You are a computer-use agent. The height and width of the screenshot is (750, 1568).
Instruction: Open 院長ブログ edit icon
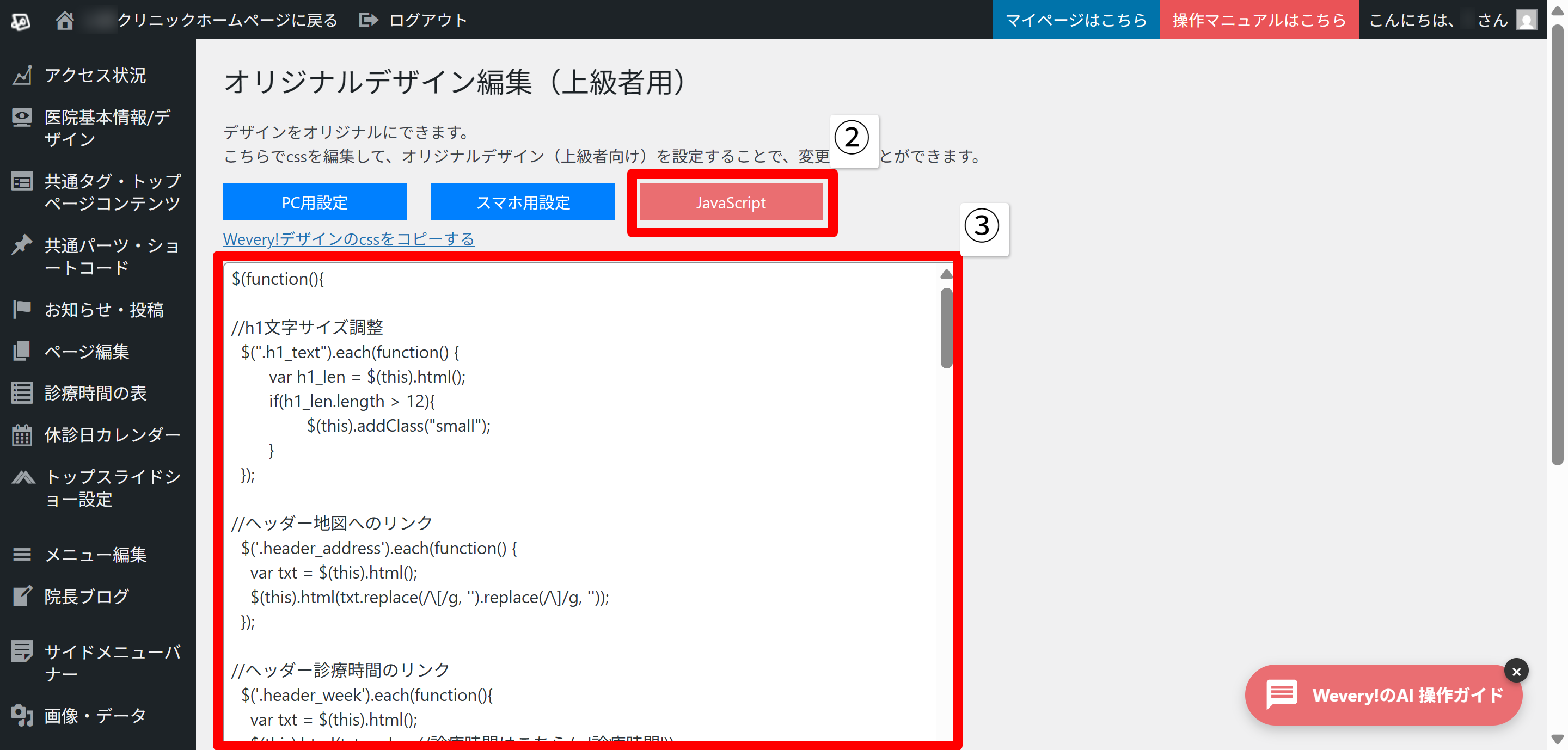click(22, 596)
